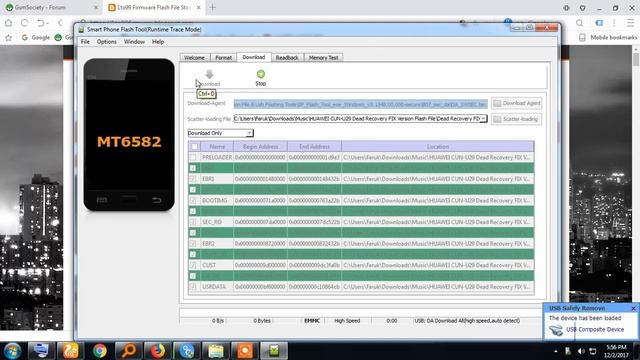Image resolution: width=640 pixels, height=360 pixels.
Task: Reload the browser page
Action: 24,23
